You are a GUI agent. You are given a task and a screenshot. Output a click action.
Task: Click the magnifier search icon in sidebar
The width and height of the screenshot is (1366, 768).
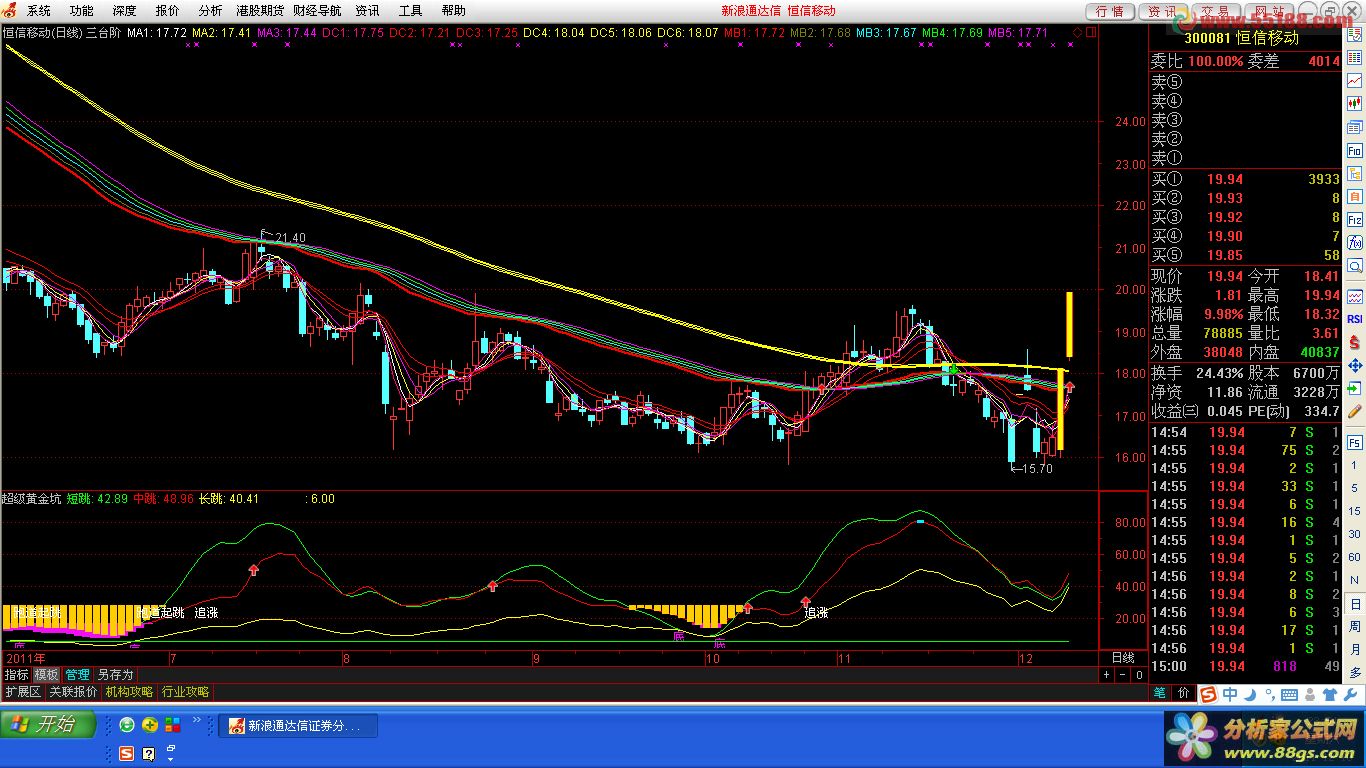pyautogui.click(x=1354, y=266)
